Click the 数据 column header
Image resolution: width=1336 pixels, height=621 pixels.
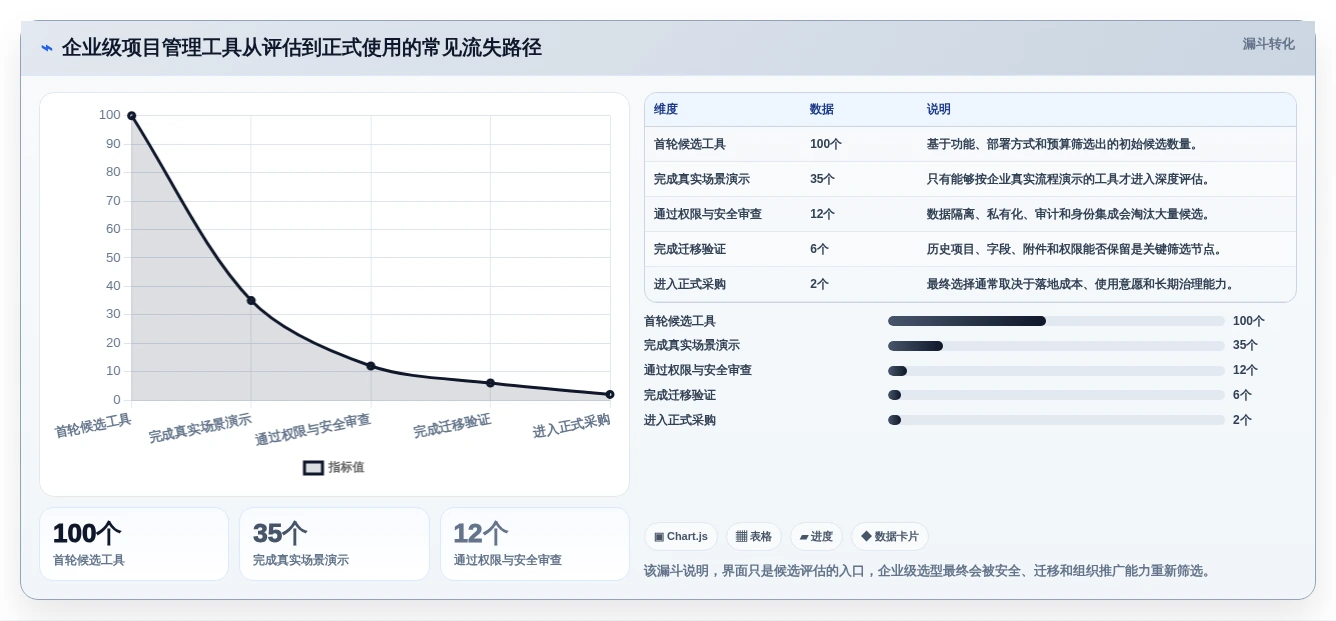click(822, 109)
